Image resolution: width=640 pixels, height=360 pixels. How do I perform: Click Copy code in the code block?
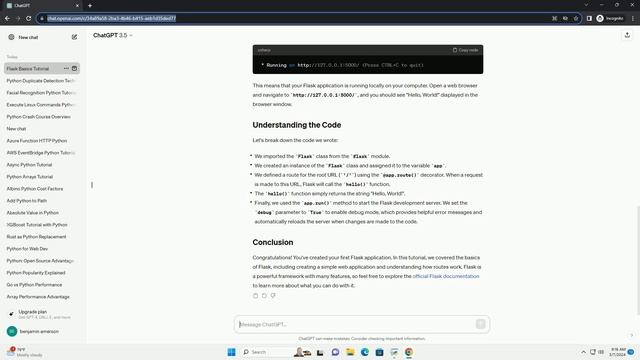[465, 50]
